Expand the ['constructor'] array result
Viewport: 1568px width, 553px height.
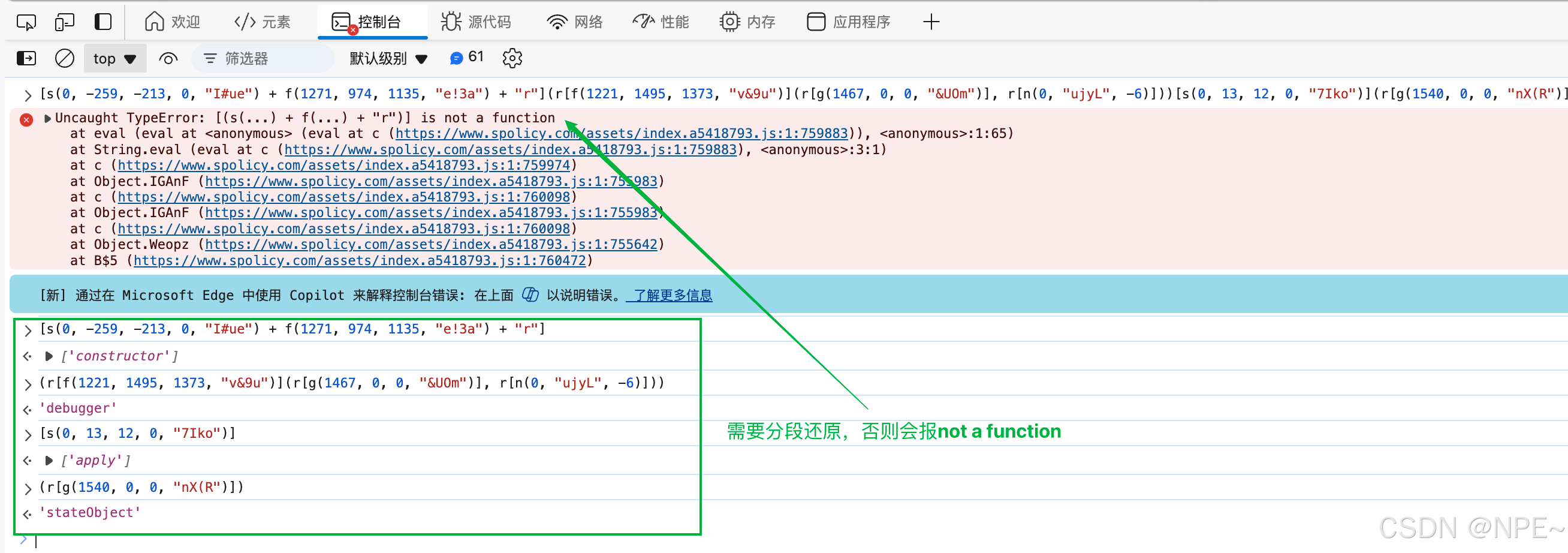(49, 356)
